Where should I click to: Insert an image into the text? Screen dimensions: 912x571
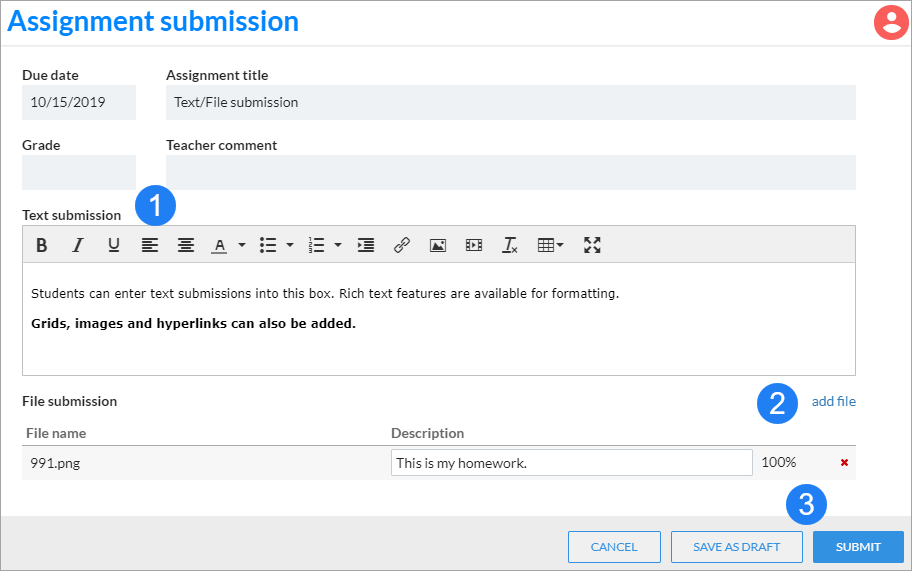[x=438, y=245]
